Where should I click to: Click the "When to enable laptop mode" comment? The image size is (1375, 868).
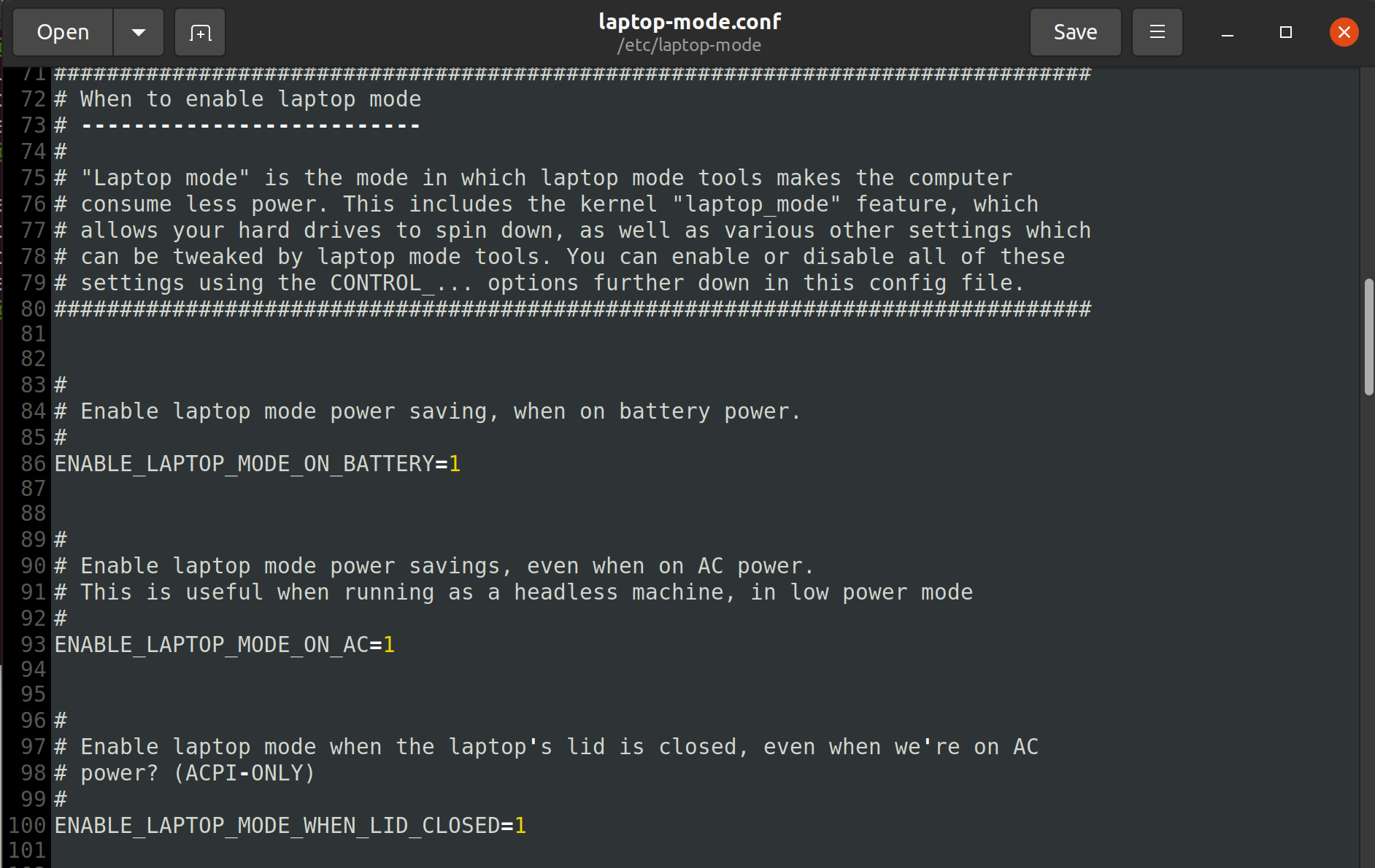point(250,99)
